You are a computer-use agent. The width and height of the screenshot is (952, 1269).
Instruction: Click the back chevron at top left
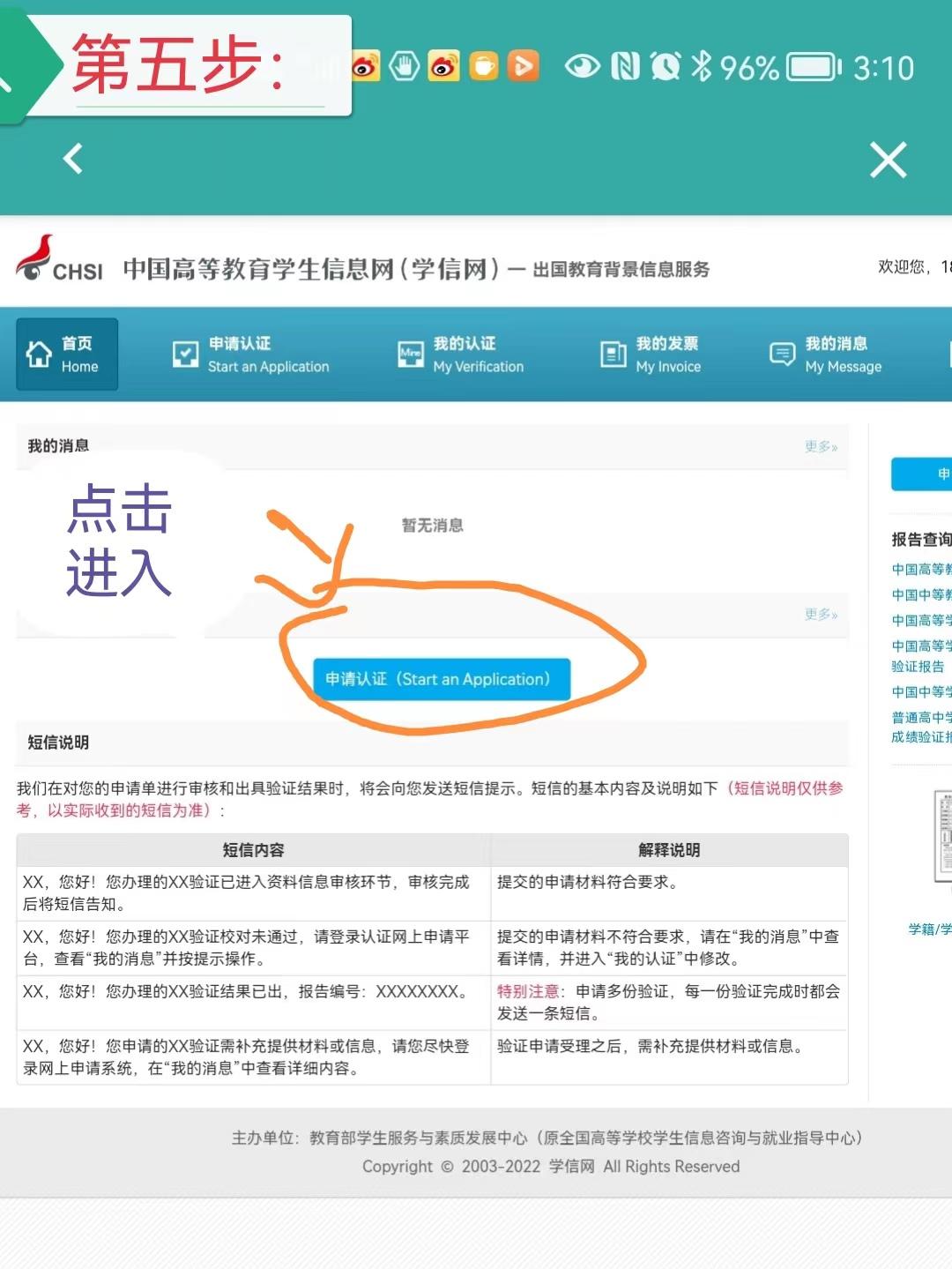(71, 160)
